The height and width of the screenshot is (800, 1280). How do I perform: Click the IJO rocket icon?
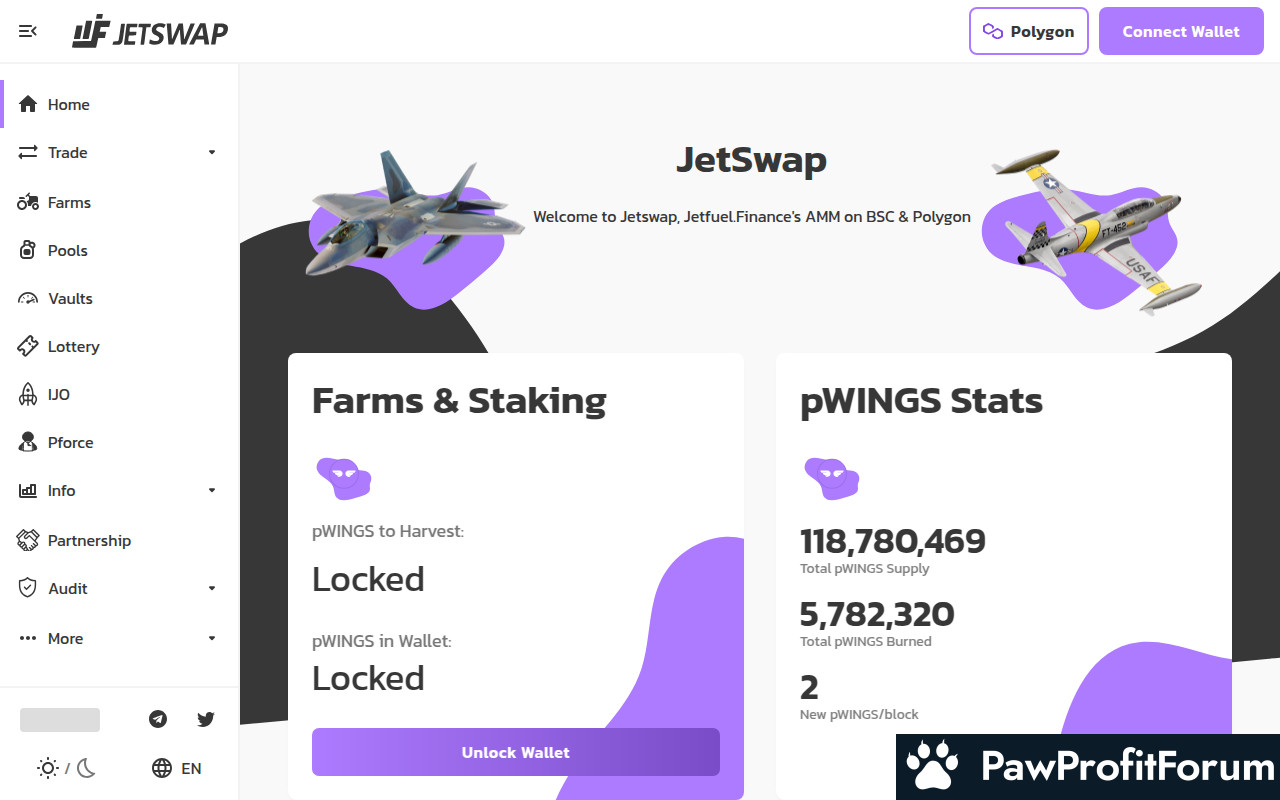pyautogui.click(x=28, y=394)
